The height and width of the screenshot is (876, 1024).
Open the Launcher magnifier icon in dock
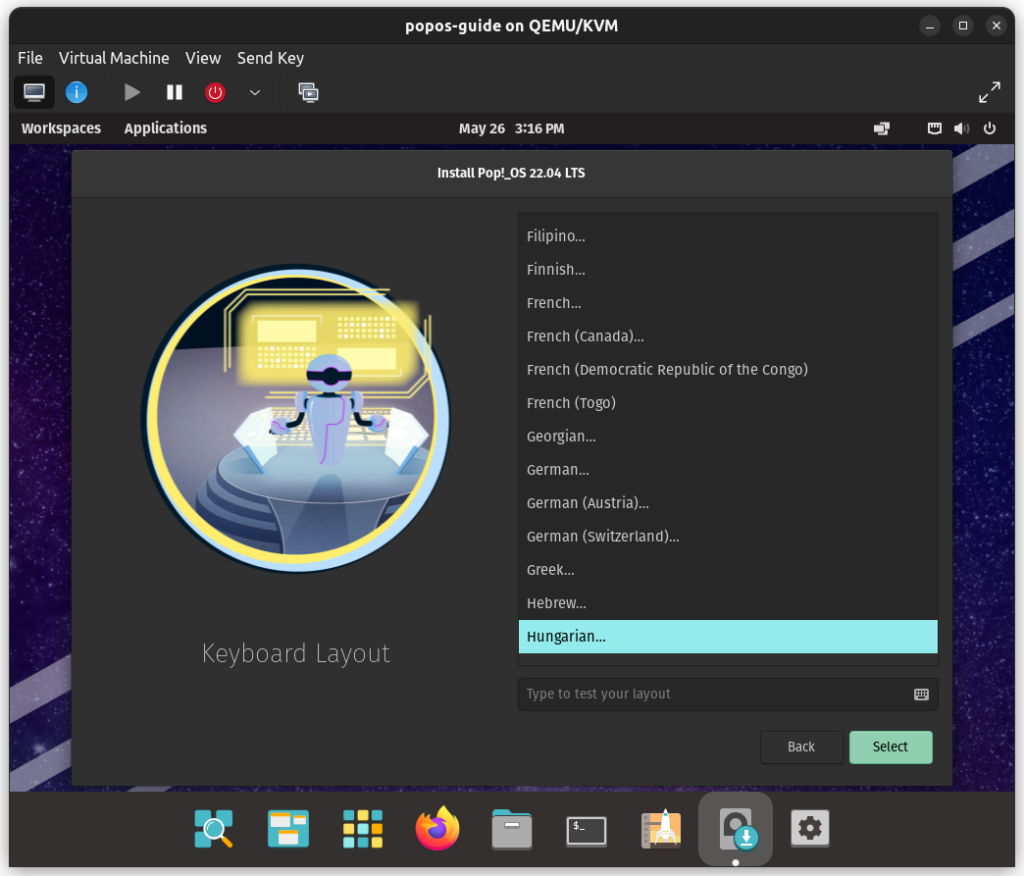click(214, 828)
